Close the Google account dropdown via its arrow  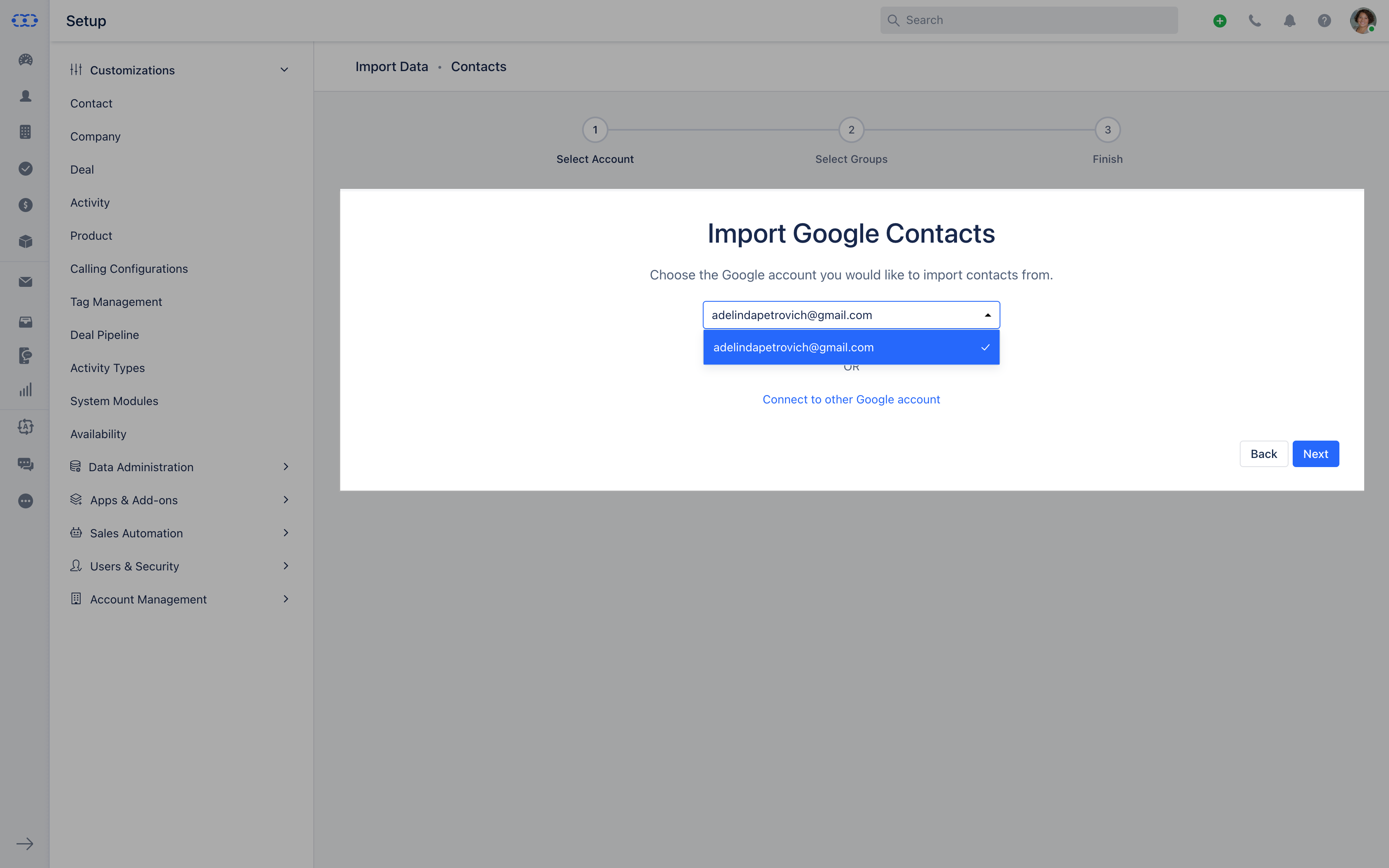987,315
